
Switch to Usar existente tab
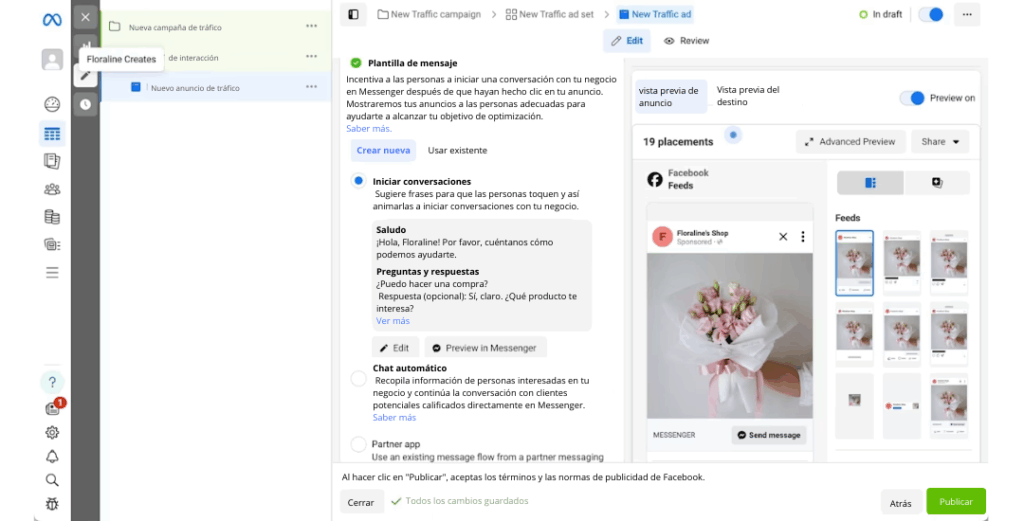(457, 151)
